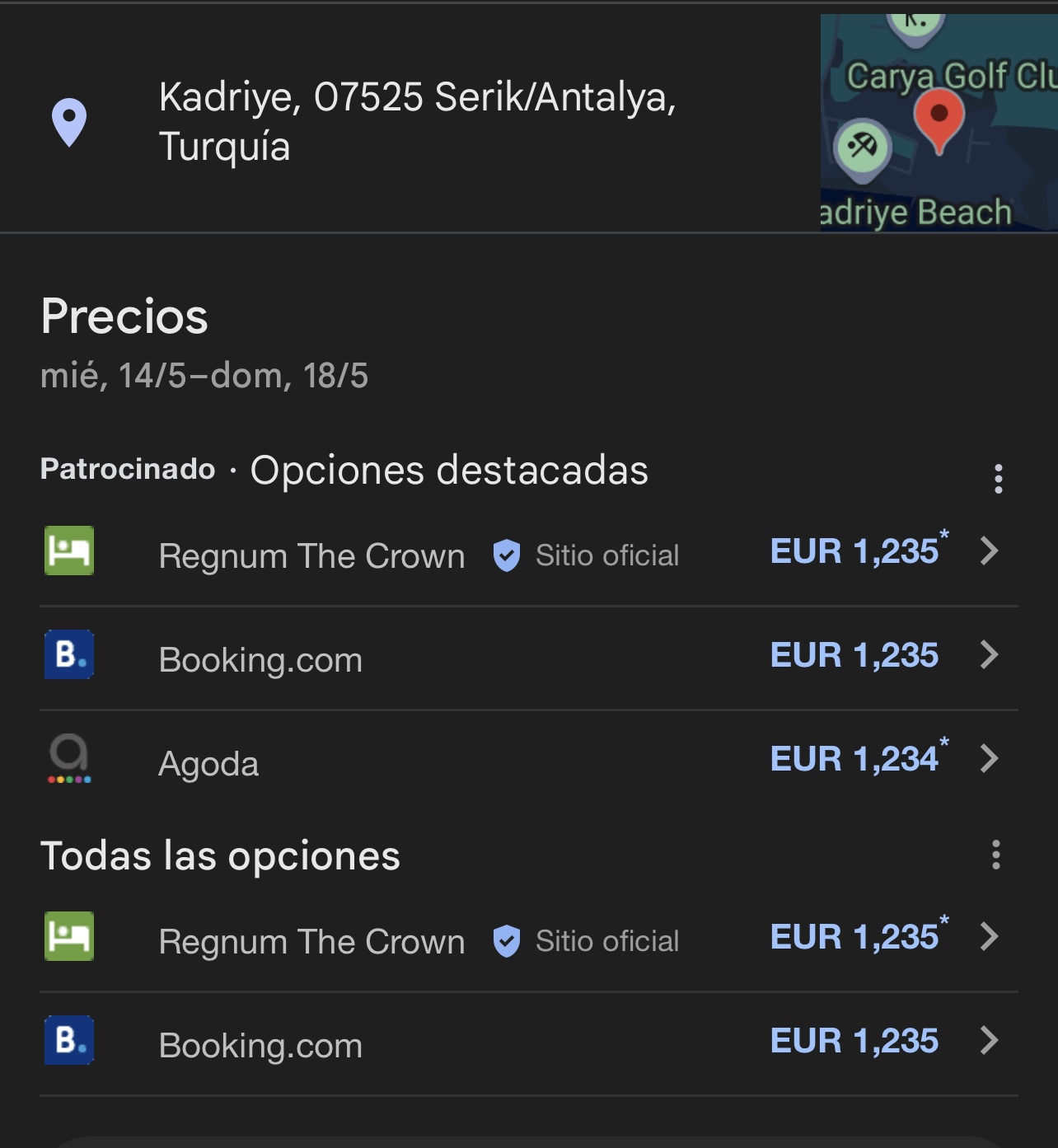Viewport: 1058px width, 1148px height.
Task: Open Agoda row chevron arrow
Action: pos(990,758)
